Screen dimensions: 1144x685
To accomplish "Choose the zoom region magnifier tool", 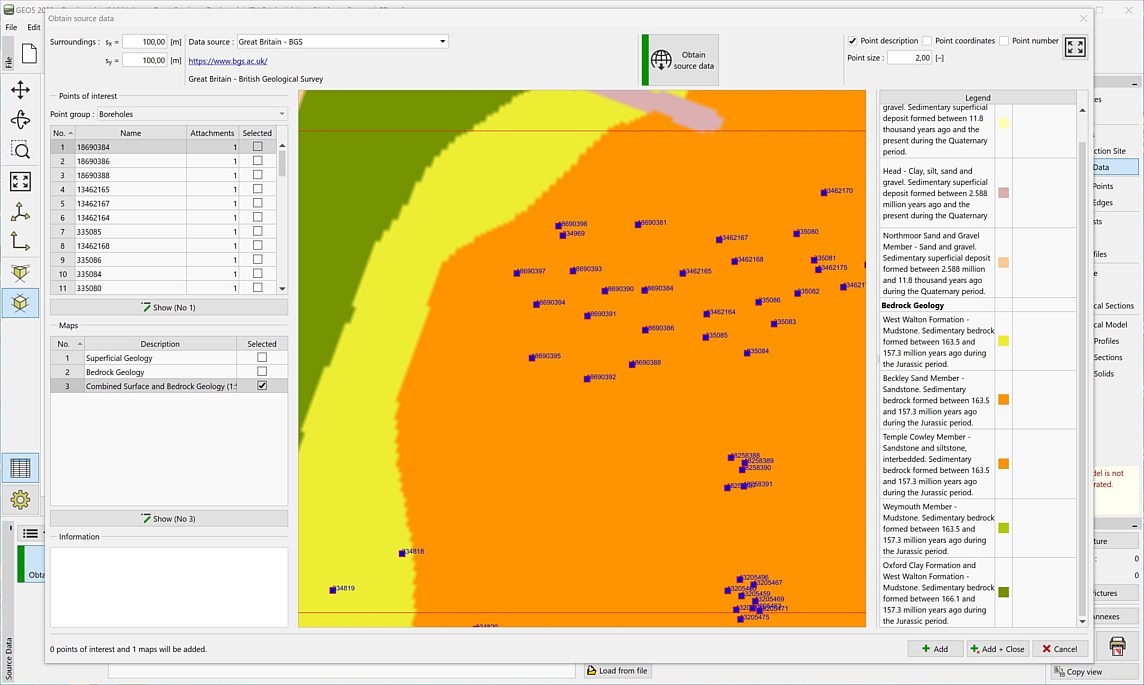I will [20, 150].
